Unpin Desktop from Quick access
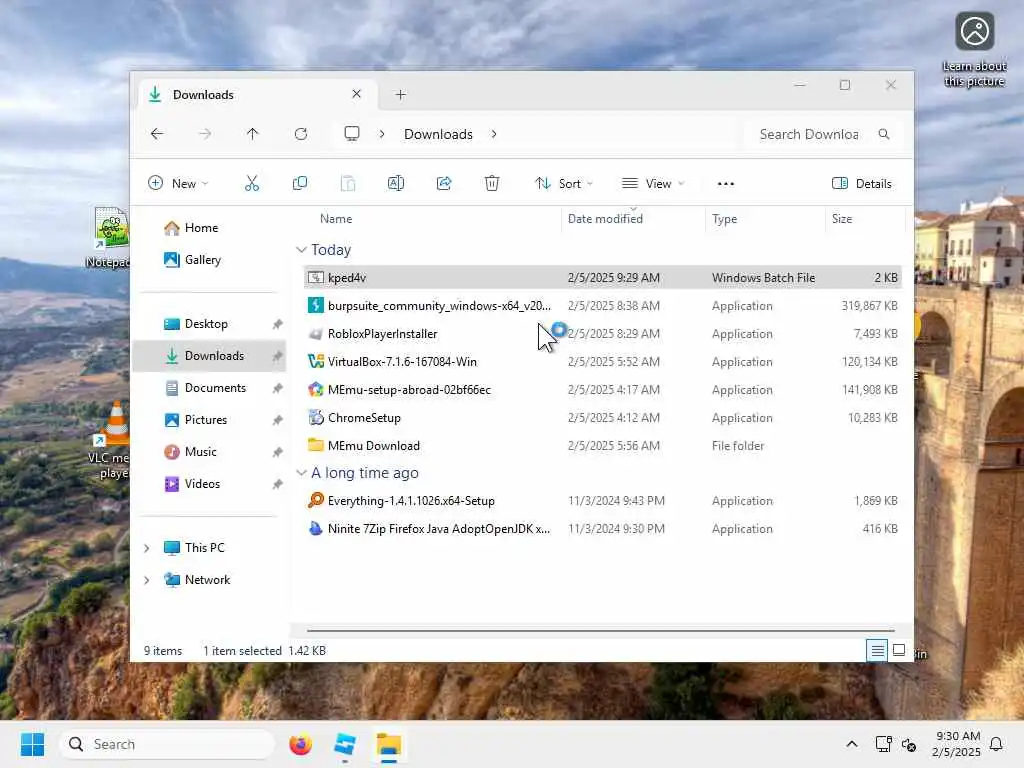Viewport: 1024px width, 768px height. pos(278,324)
